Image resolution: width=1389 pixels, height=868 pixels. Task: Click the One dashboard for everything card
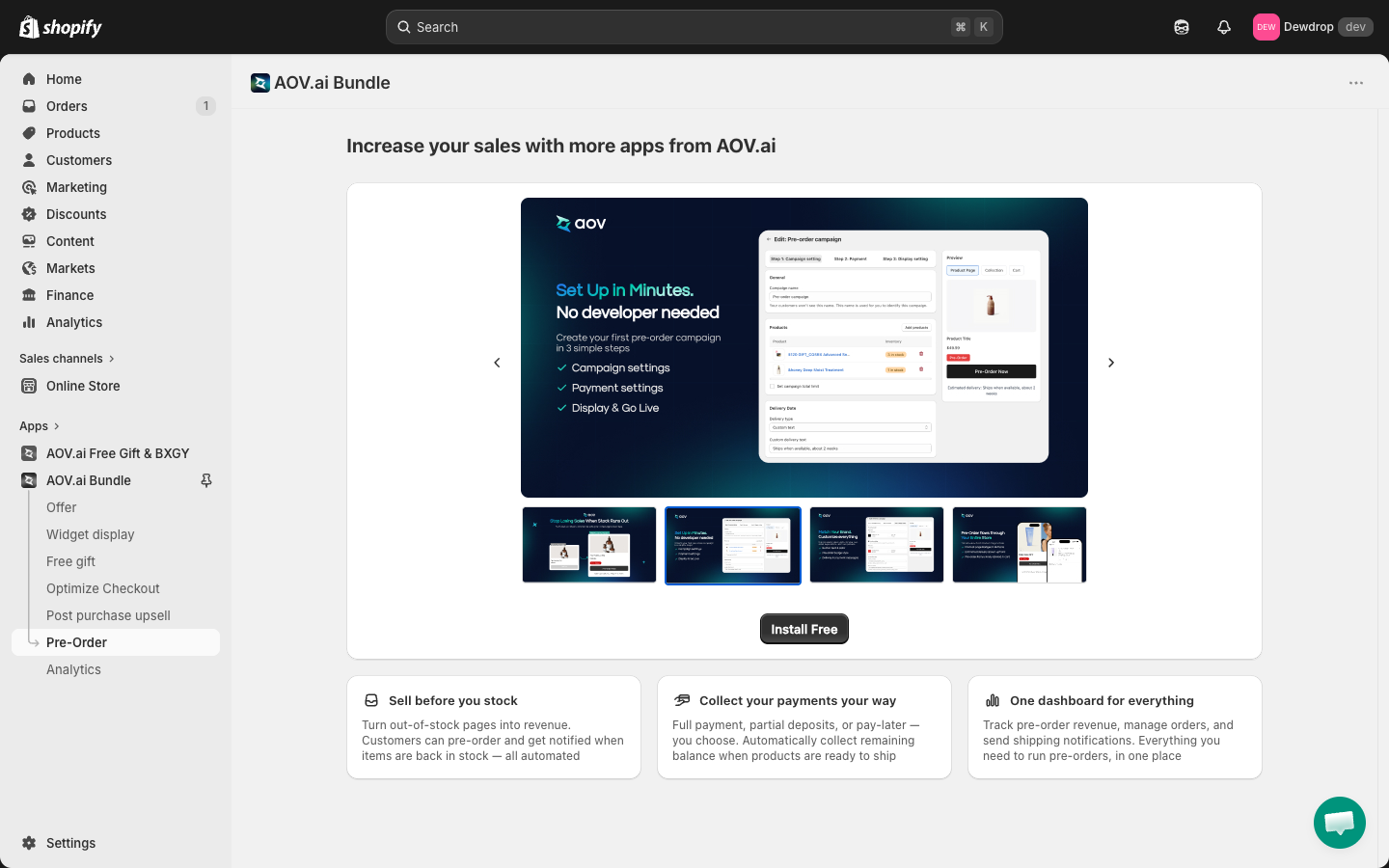(1115, 727)
